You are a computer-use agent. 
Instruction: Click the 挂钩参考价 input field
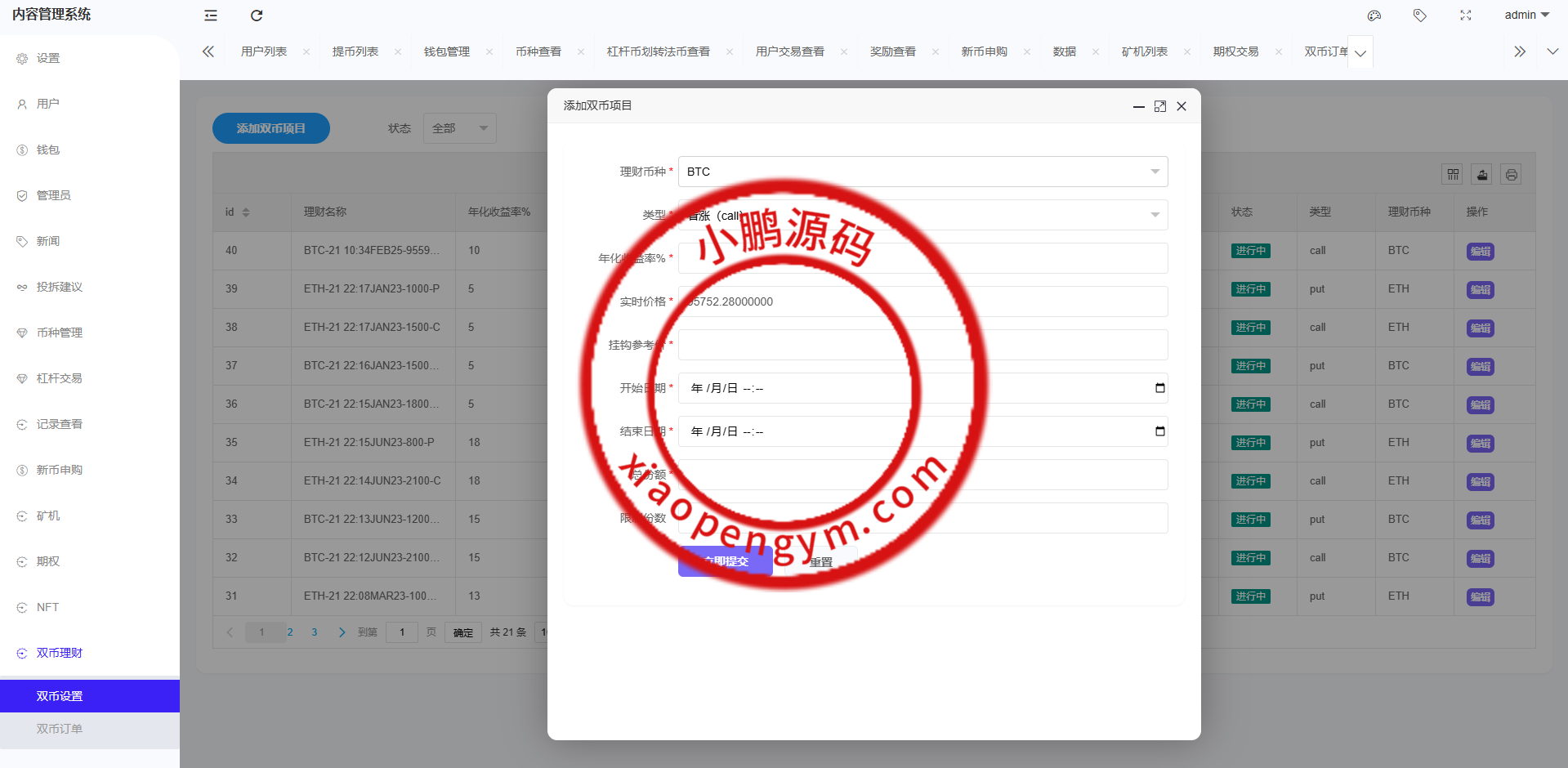coord(922,345)
